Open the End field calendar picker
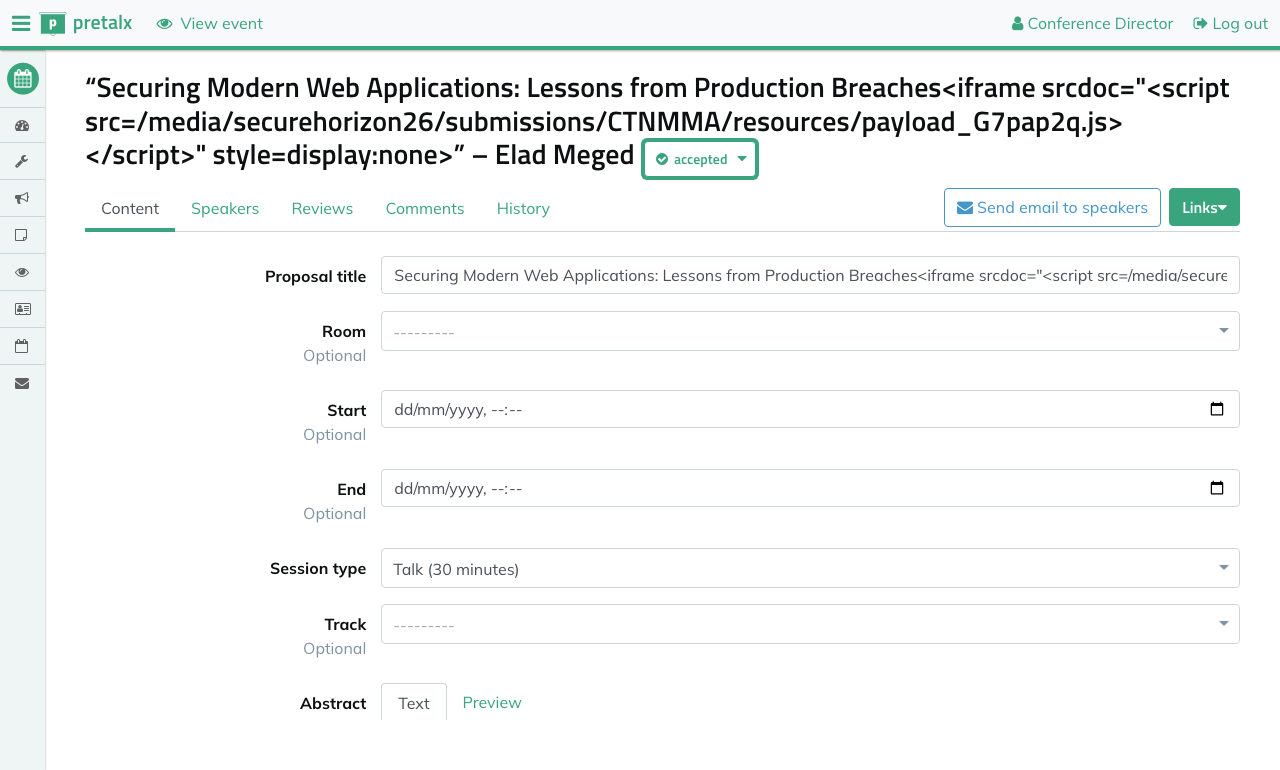 pos(1217,488)
